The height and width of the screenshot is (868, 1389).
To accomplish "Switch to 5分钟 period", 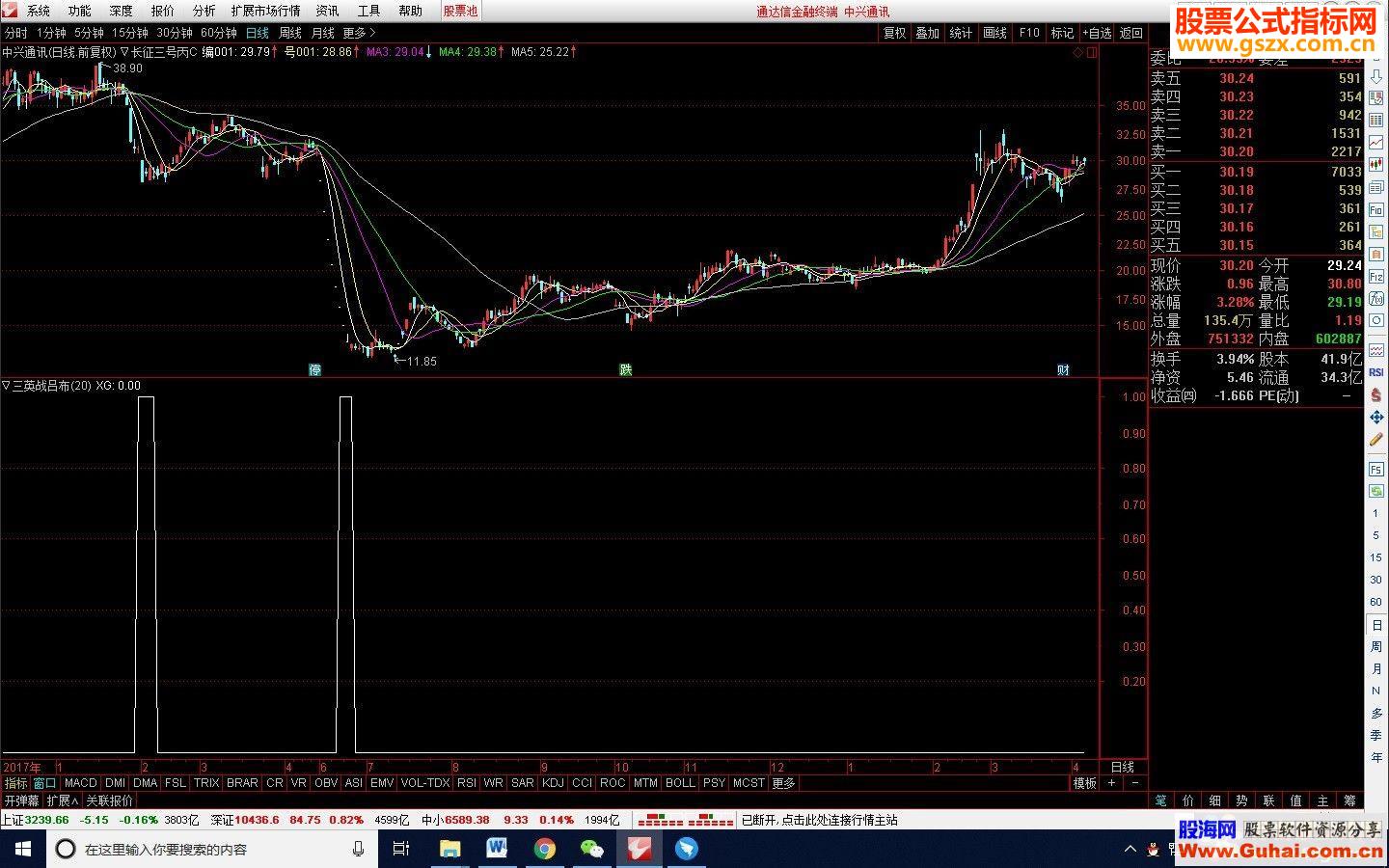I will [x=89, y=33].
